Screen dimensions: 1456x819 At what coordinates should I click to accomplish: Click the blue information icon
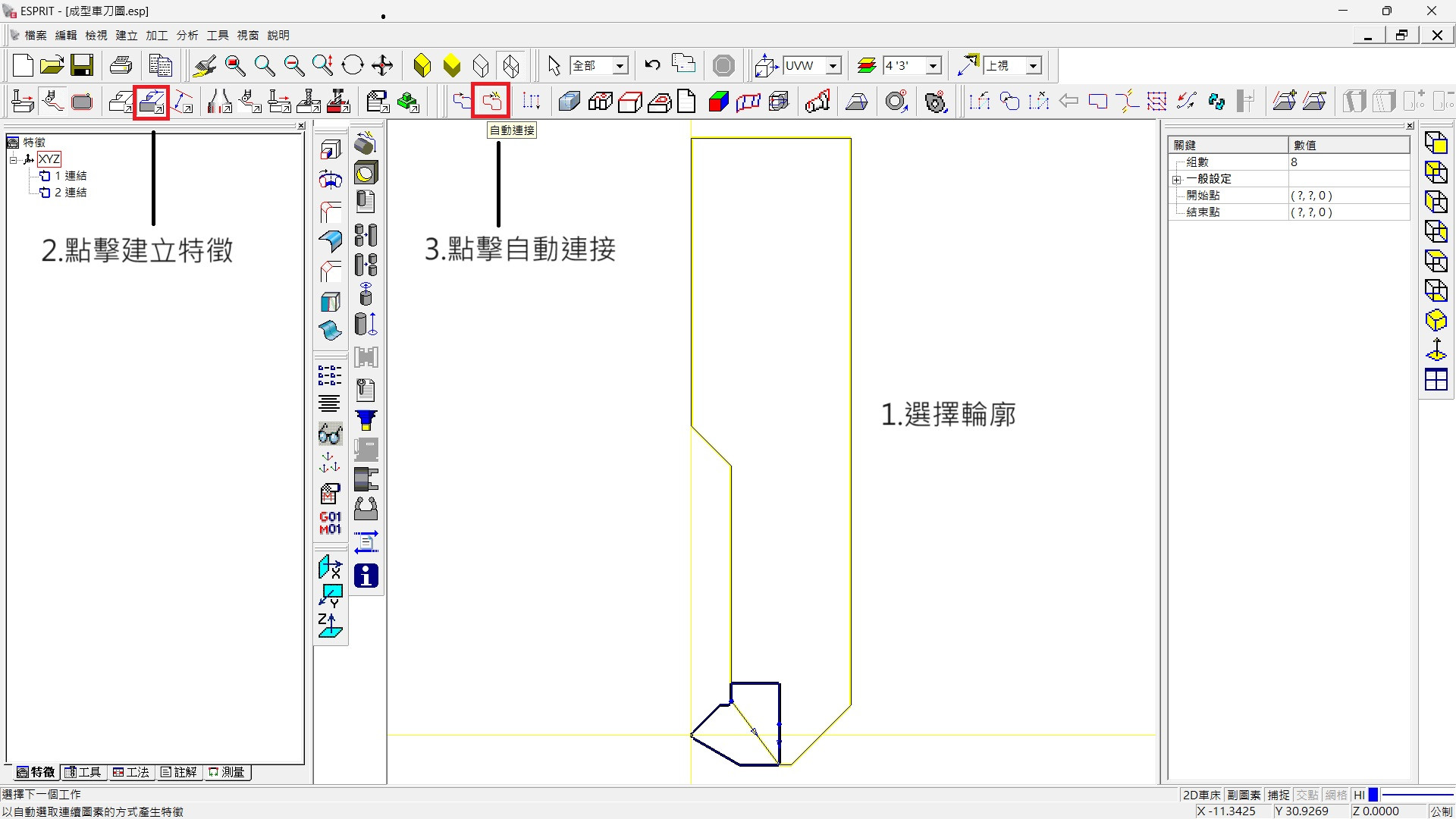366,576
